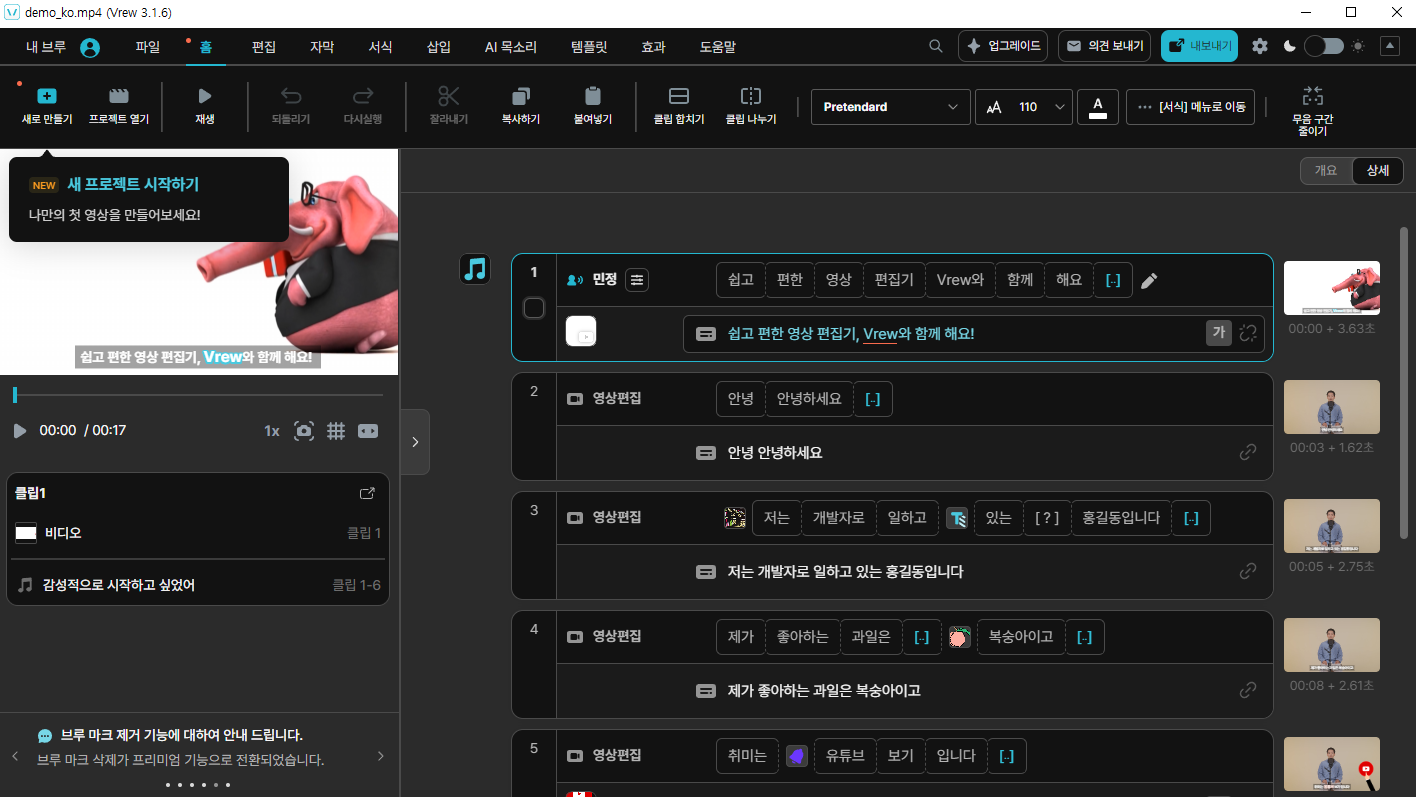Click the peach sticker icon in clip 4
The image size is (1416, 797).
click(959, 637)
